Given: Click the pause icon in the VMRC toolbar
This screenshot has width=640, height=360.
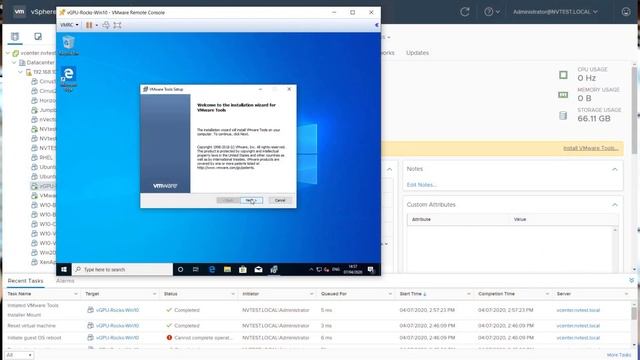Looking at the screenshot, I should click(x=89, y=25).
